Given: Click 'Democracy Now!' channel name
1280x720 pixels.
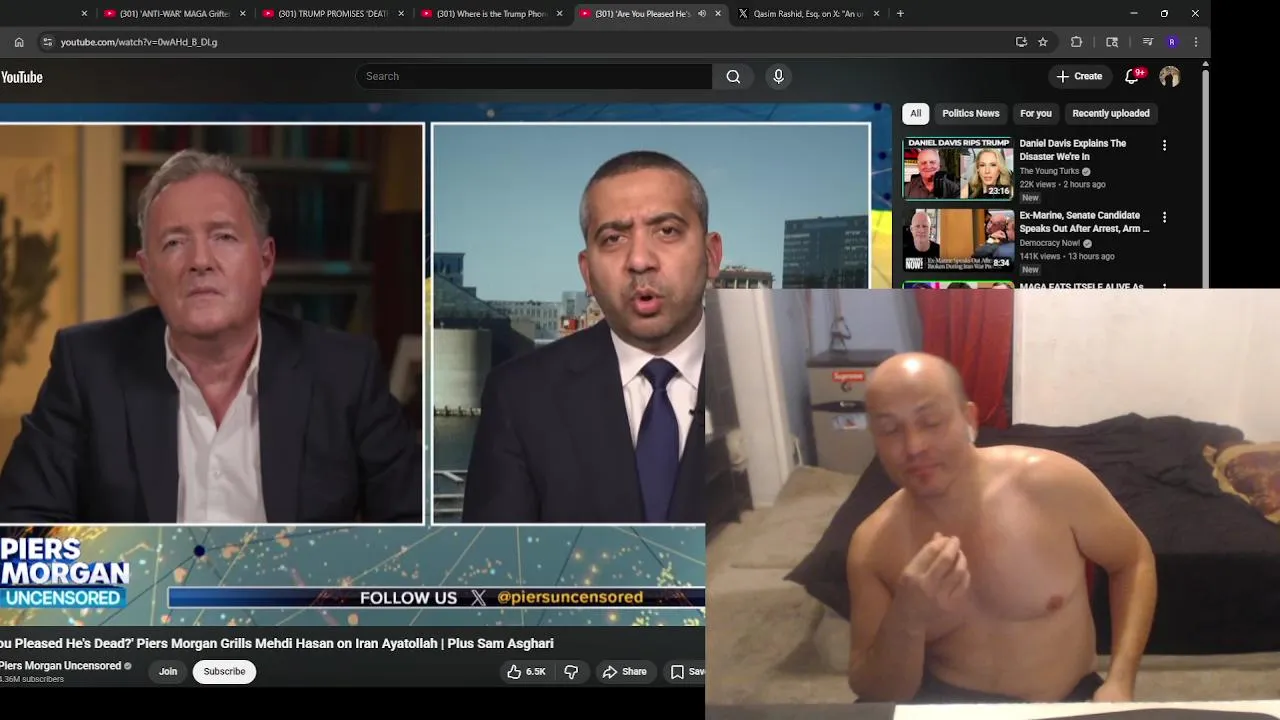Looking at the screenshot, I should pos(1050,243).
